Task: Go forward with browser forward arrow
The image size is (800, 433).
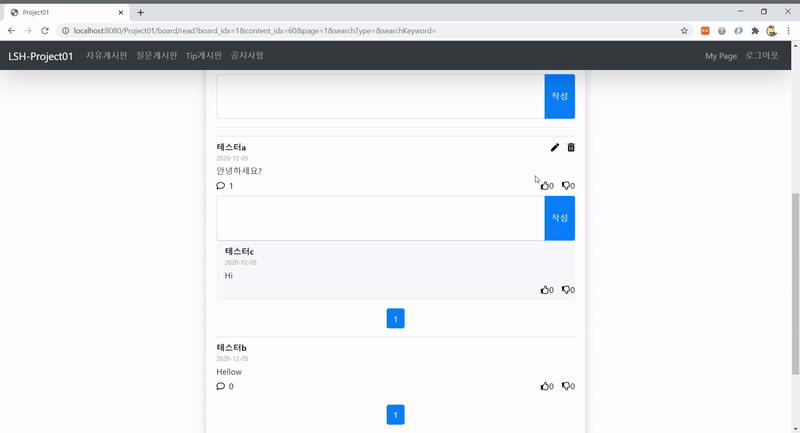Action: (28, 31)
